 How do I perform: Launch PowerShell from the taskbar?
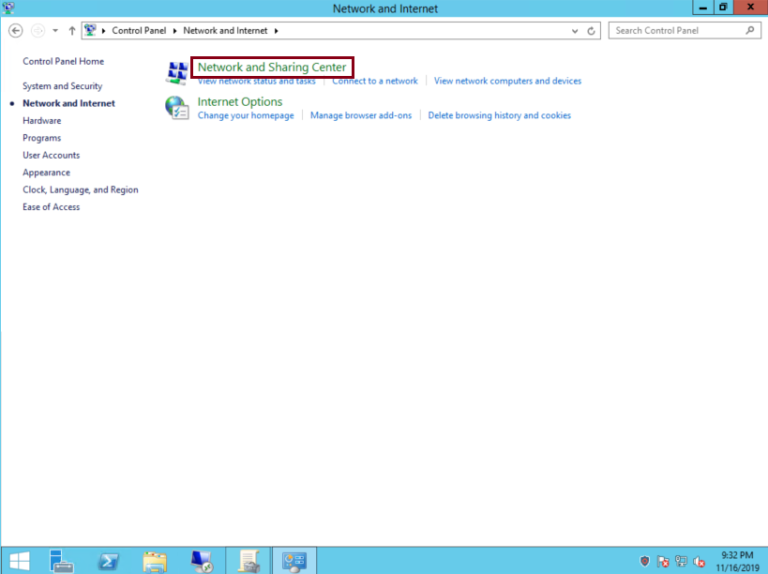click(x=109, y=561)
